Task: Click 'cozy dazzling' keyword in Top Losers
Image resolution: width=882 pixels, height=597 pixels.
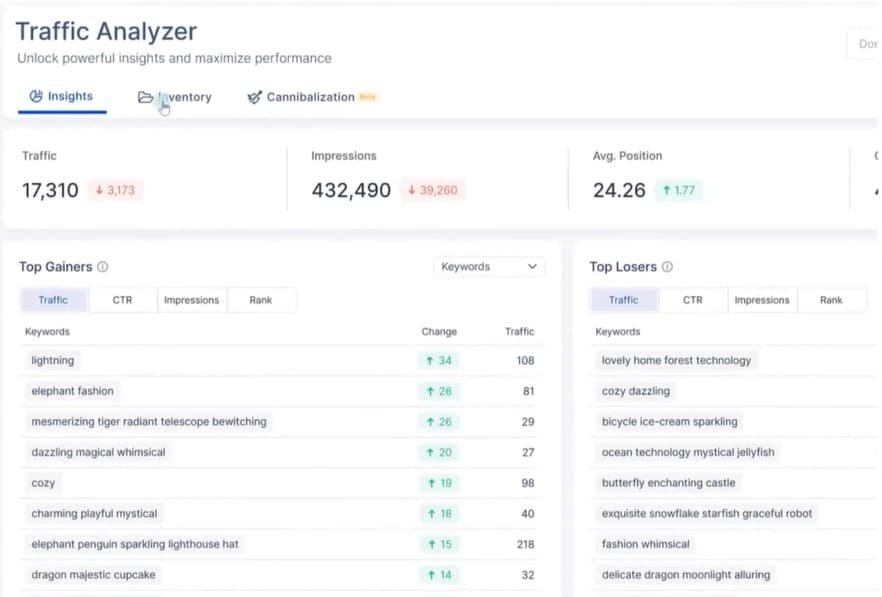Action: (636, 391)
